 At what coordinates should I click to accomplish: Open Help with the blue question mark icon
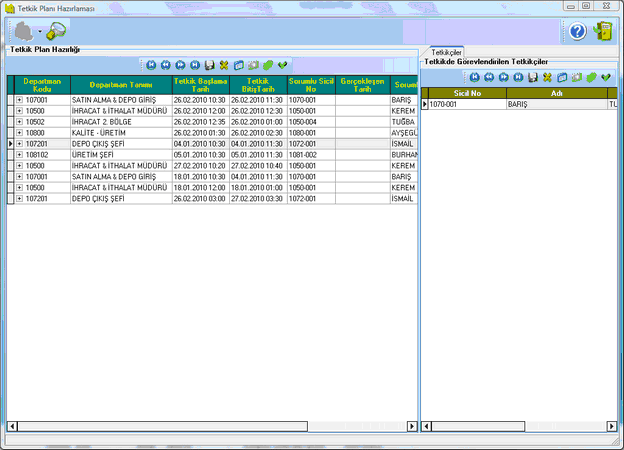click(577, 31)
